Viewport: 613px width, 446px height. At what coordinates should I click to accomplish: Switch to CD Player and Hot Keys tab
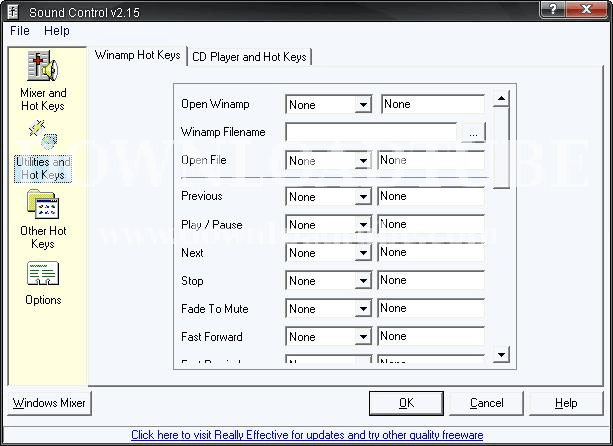point(249,57)
